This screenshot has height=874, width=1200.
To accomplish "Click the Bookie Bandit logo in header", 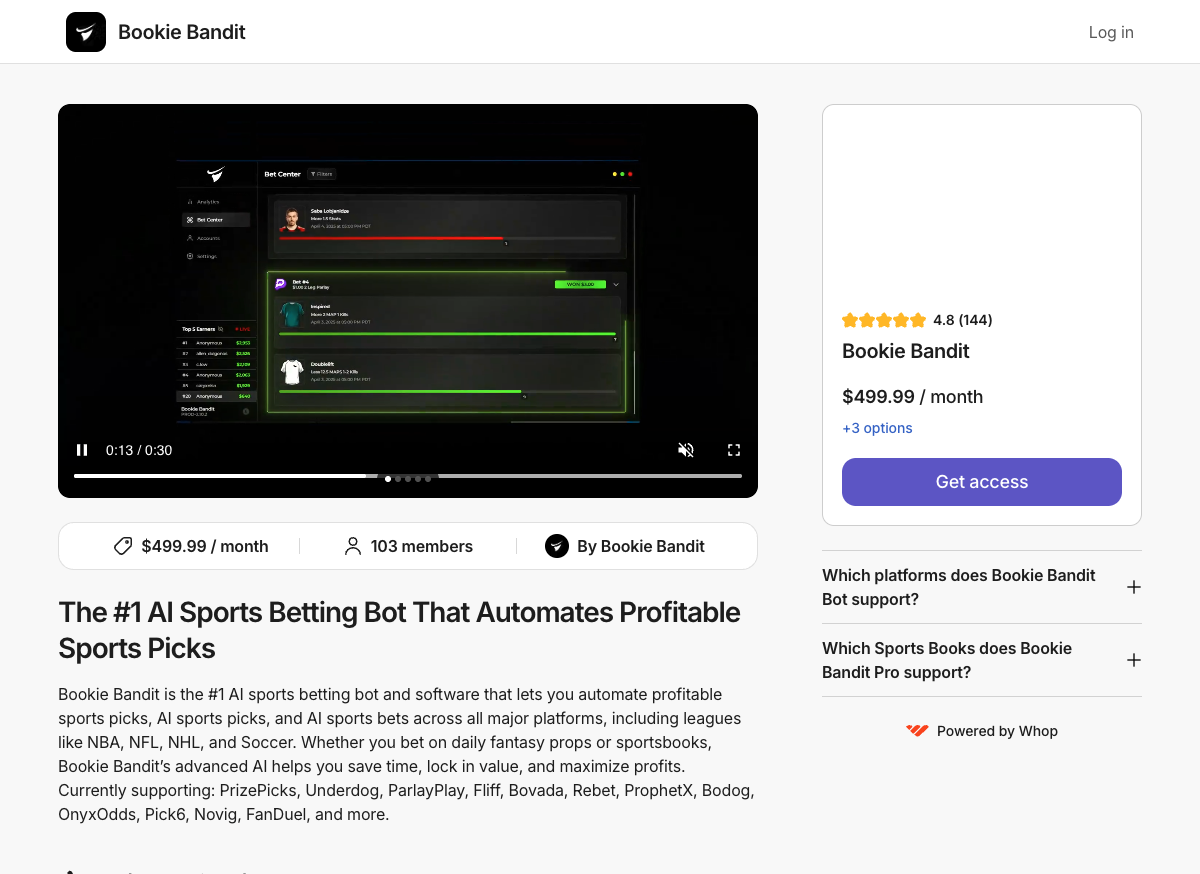I will click(x=86, y=32).
